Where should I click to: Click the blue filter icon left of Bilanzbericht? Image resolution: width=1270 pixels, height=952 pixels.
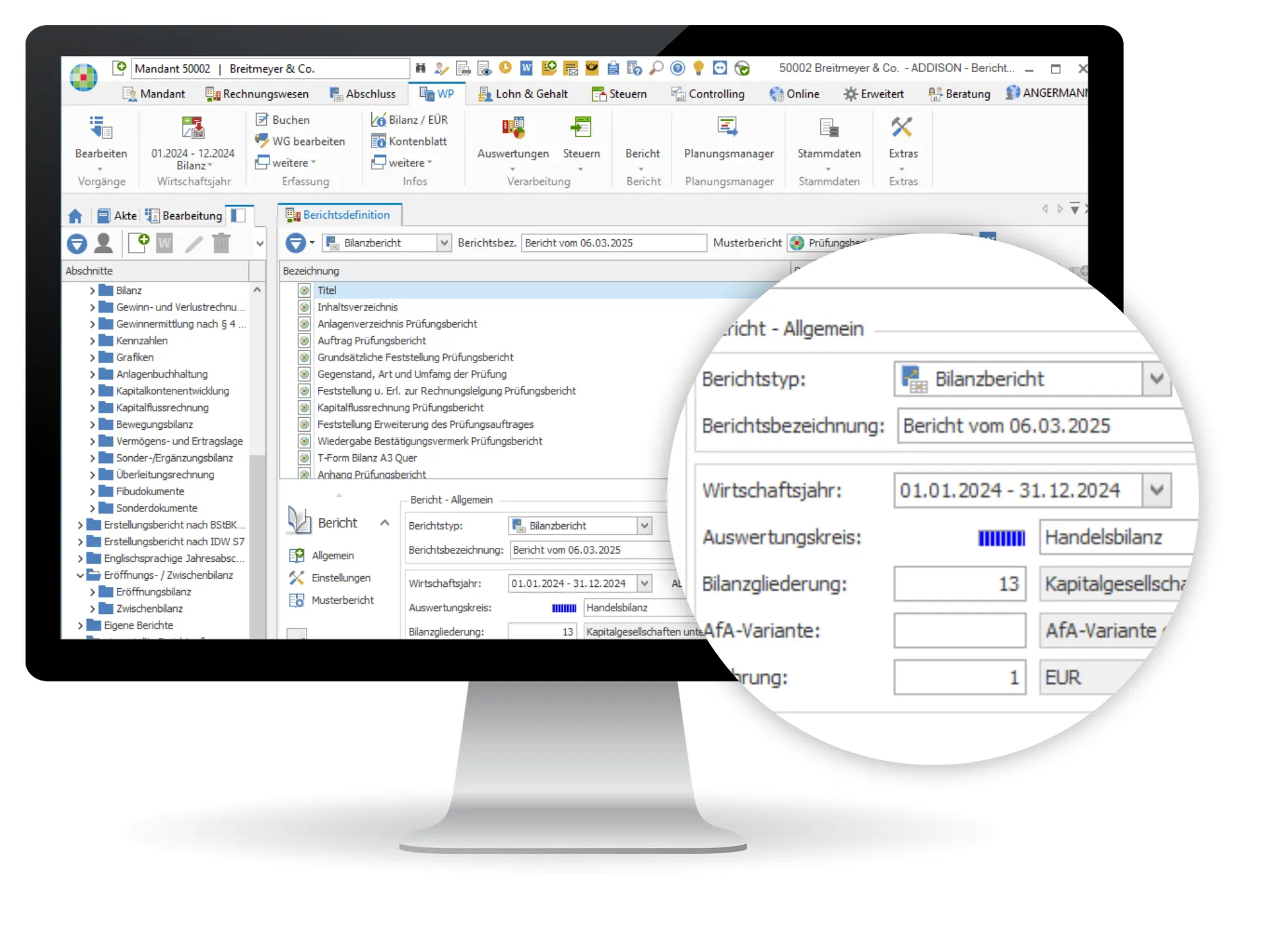[295, 243]
